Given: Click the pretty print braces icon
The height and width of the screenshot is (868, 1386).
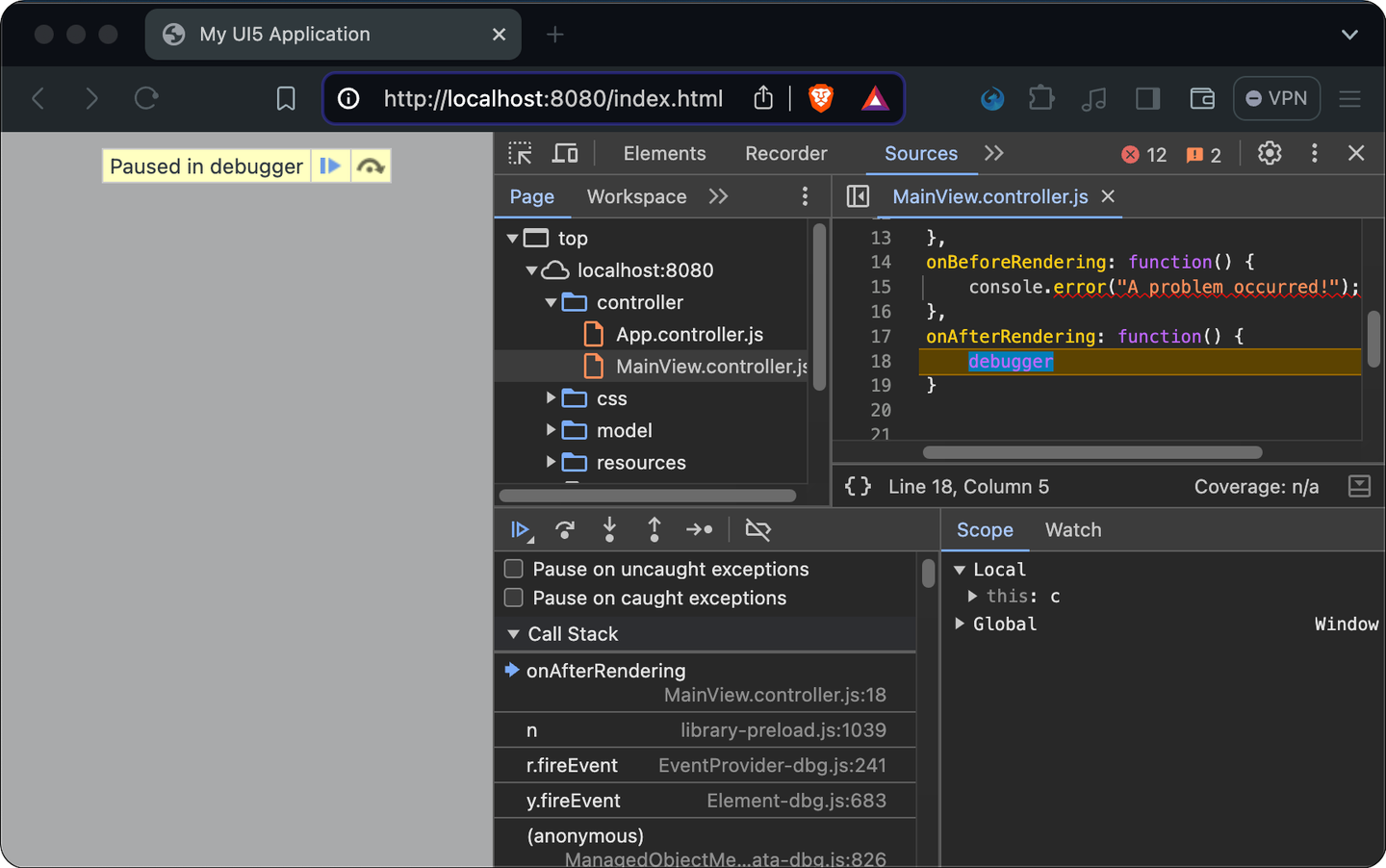Looking at the screenshot, I should [x=858, y=486].
